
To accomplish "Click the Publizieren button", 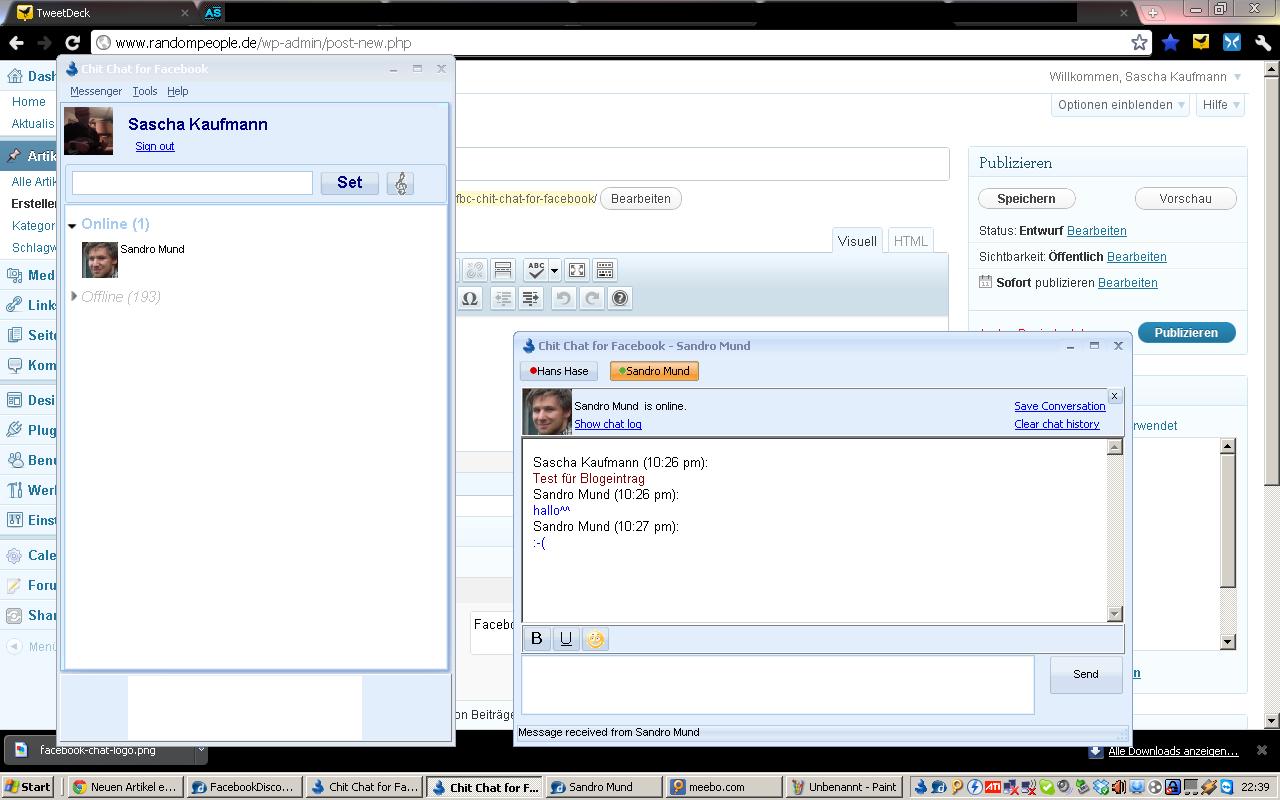I will 1185,332.
